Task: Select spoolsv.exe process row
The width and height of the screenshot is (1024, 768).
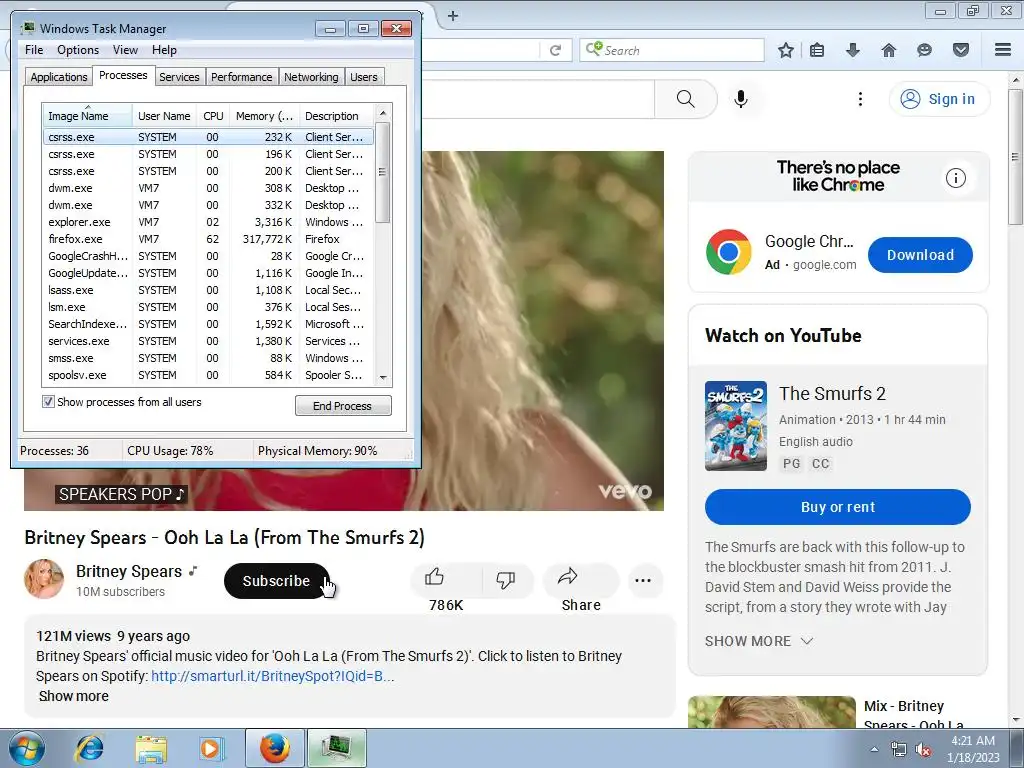Action: coord(208,375)
